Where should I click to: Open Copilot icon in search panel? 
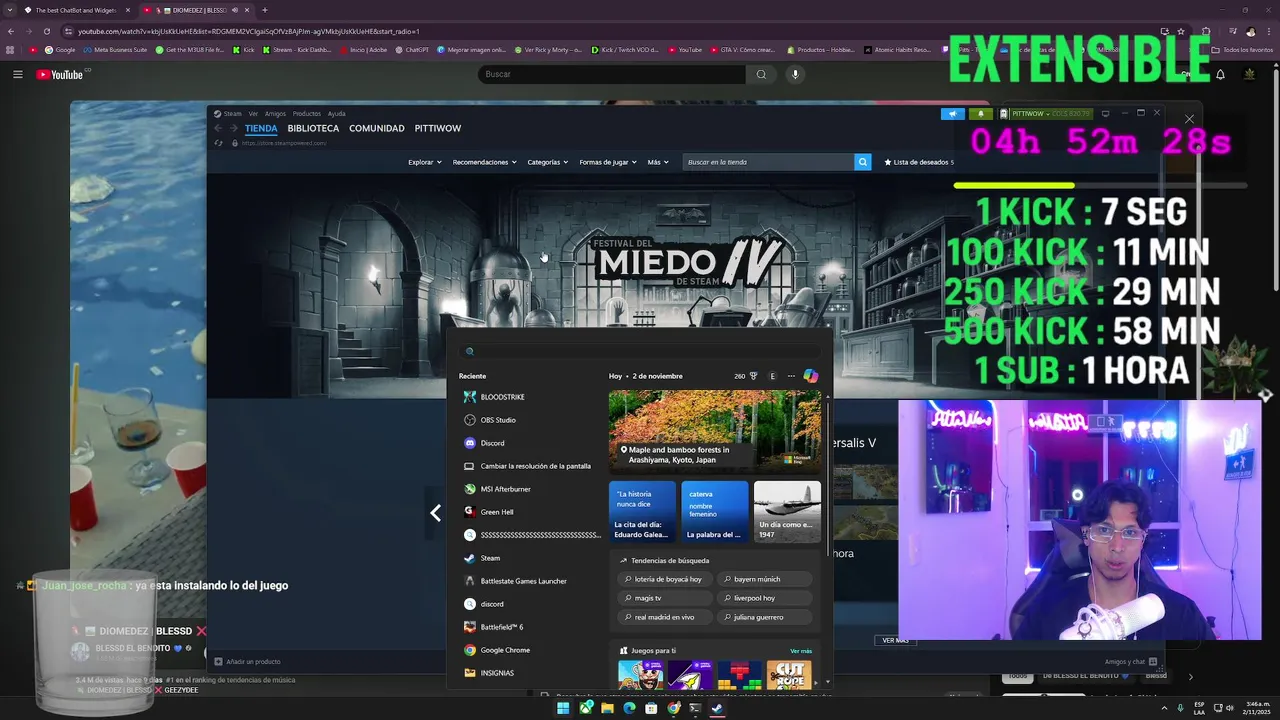(811, 376)
